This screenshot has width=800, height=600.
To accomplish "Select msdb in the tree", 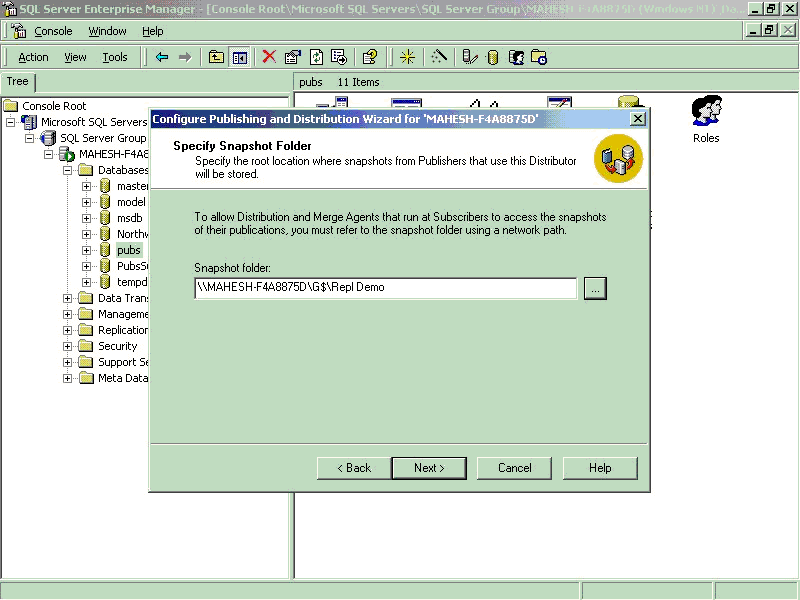I will coord(130,218).
